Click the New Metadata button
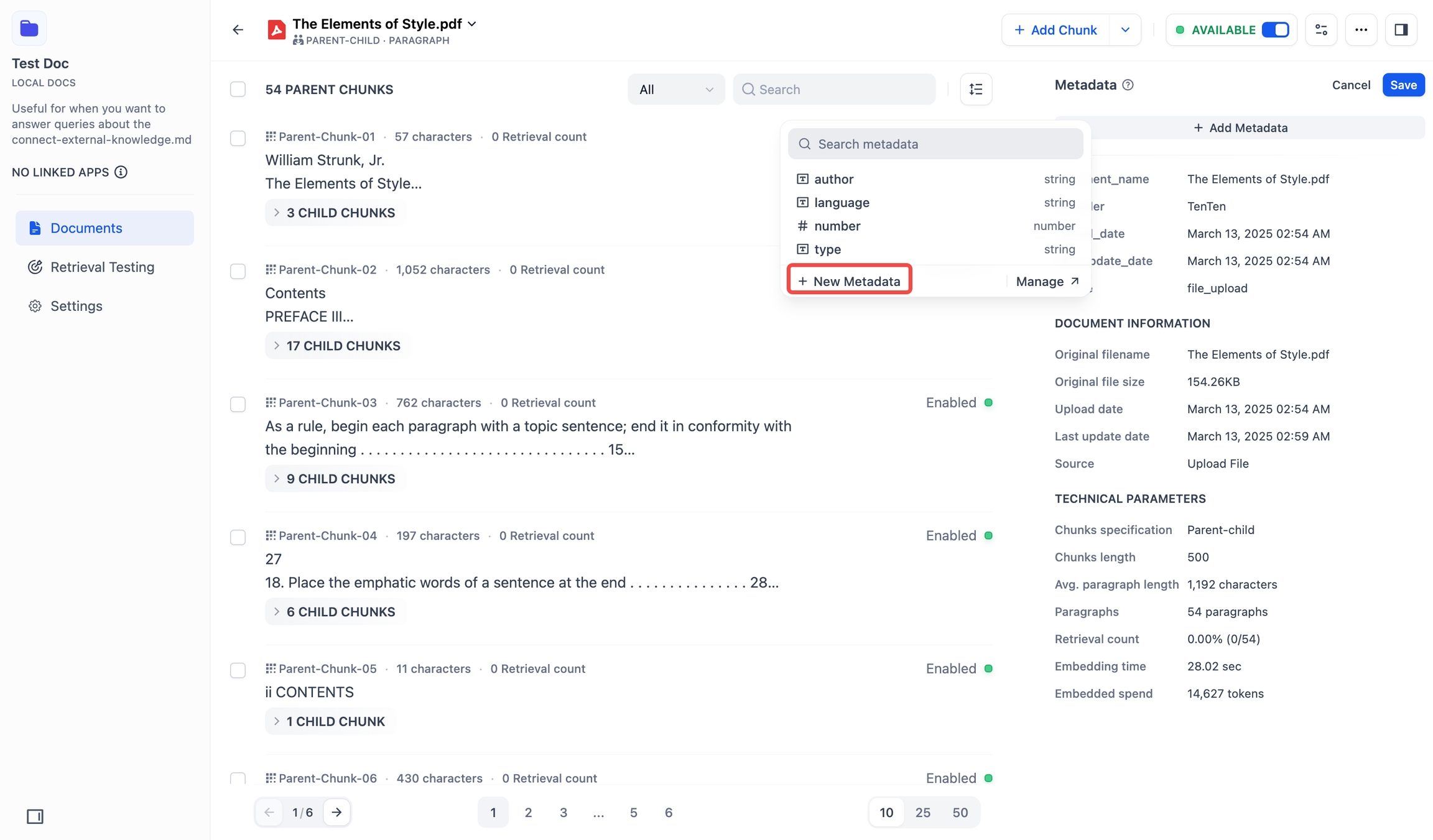This screenshot has width=1433, height=840. click(849, 281)
